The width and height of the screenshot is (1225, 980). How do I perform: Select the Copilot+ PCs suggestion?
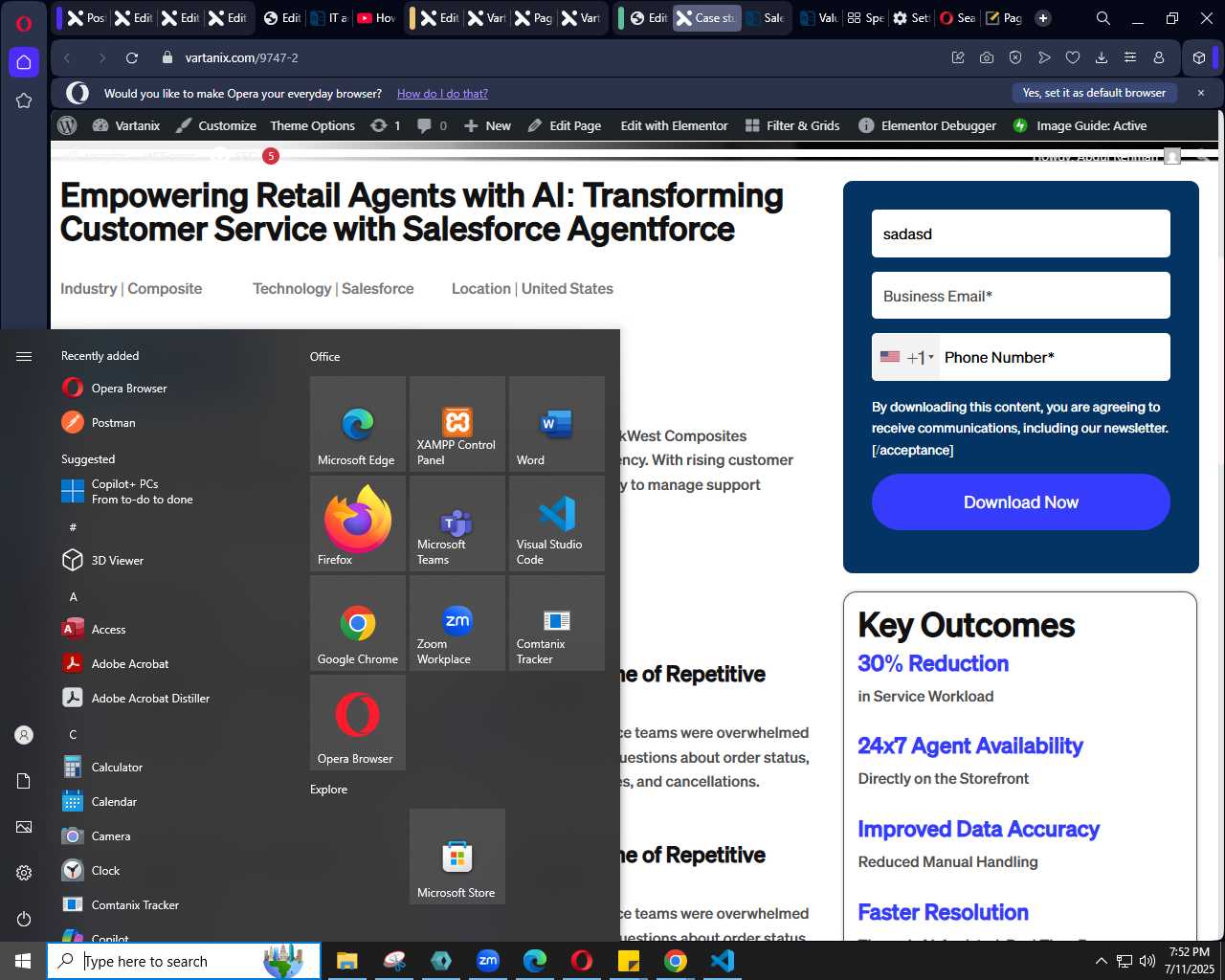[x=172, y=491]
